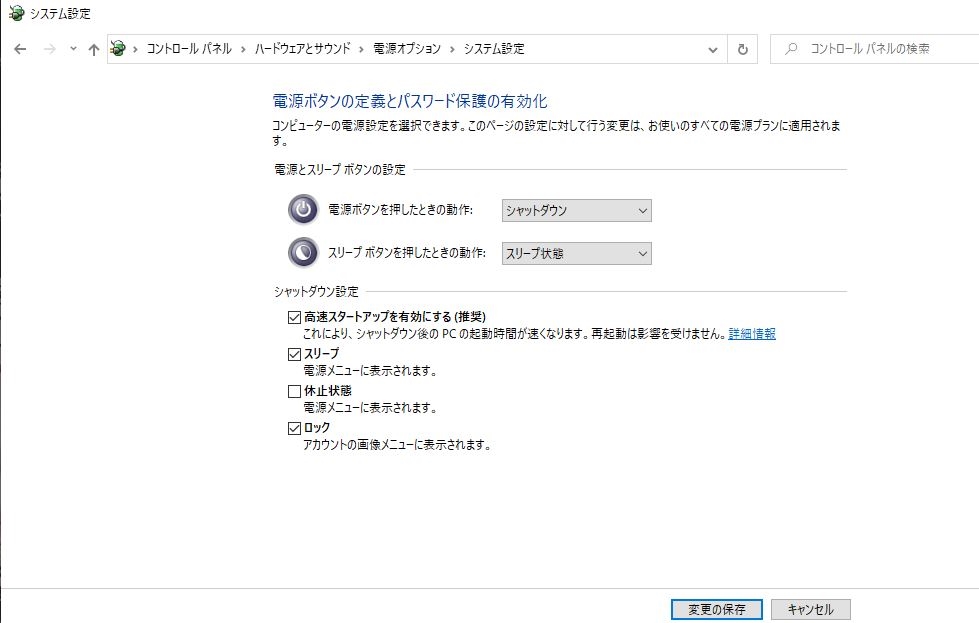Click the forward navigation arrow
This screenshot has height=623, width=979.
coord(49,49)
